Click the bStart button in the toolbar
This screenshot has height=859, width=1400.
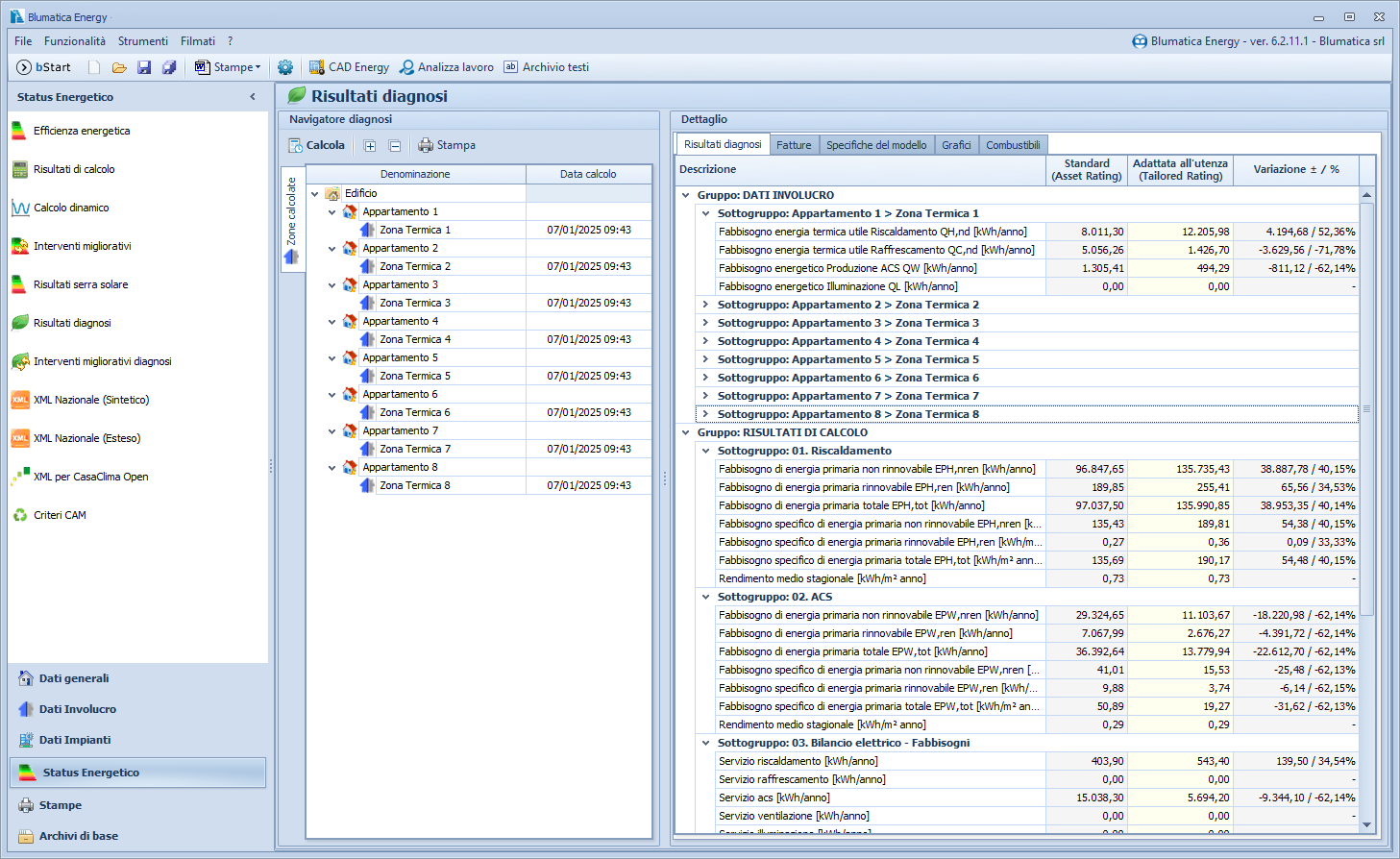[x=44, y=67]
